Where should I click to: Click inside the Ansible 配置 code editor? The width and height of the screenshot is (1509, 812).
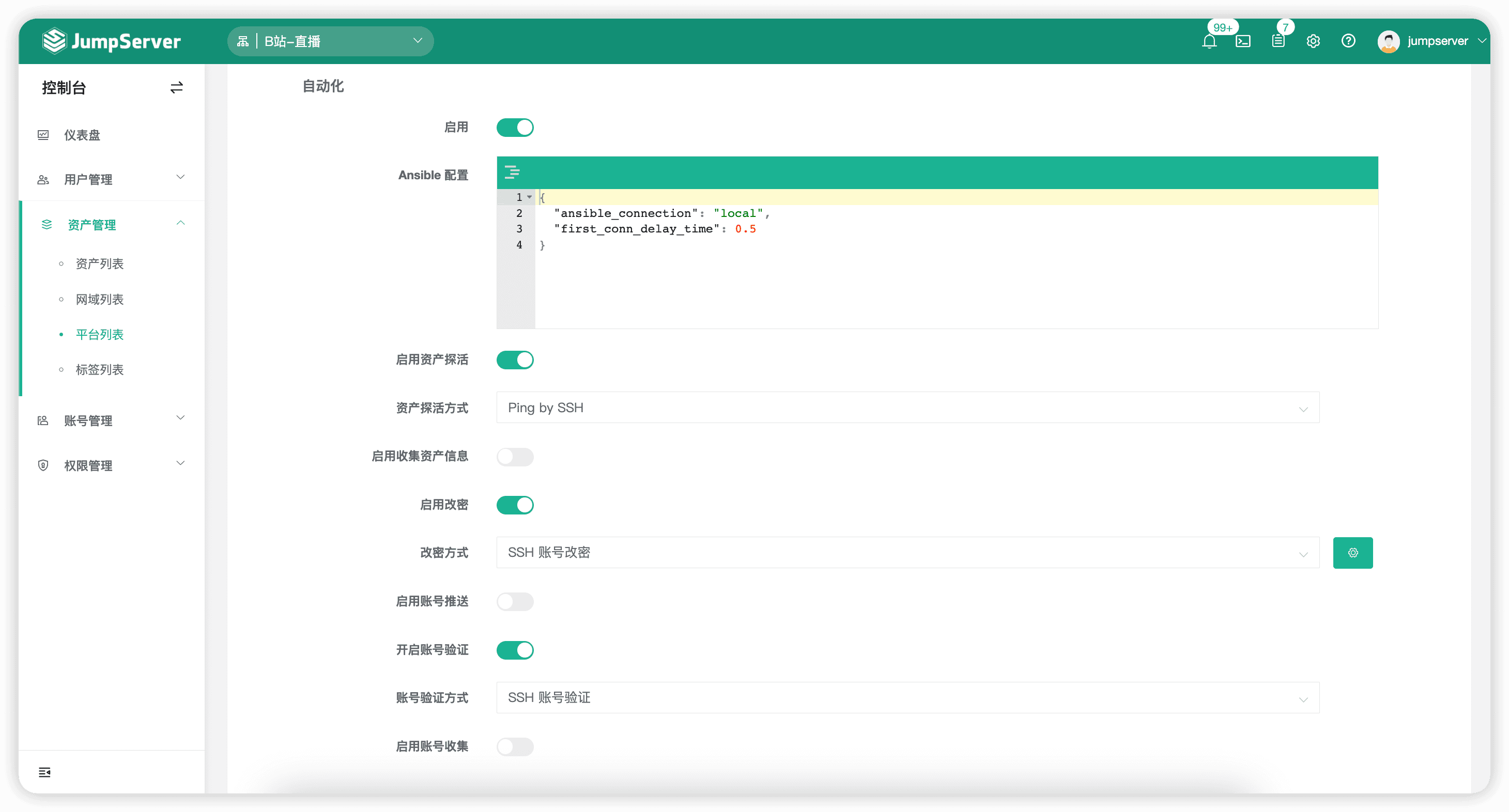956,259
